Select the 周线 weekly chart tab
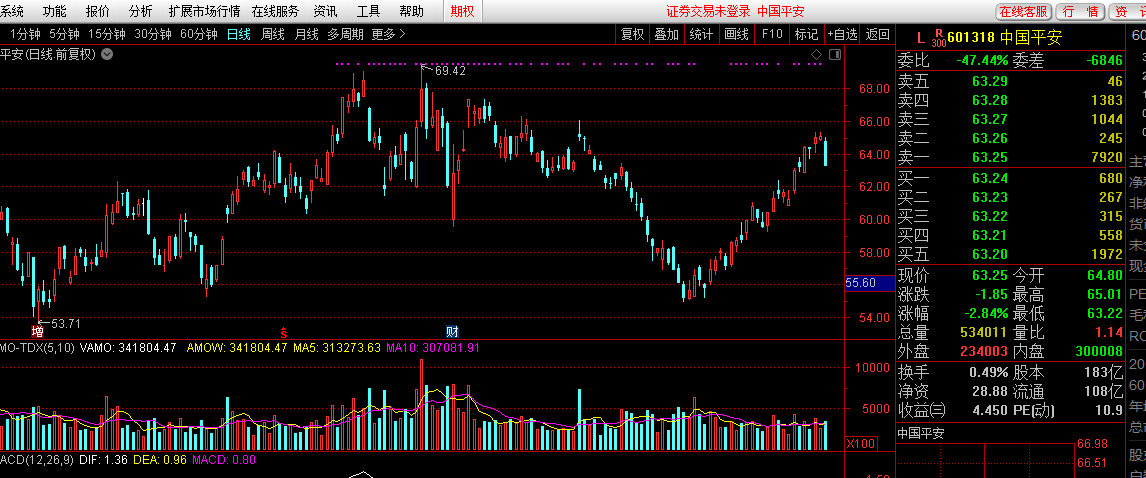This screenshot has width=1146, height=478. pyautogui.click(x=273, y=34)
